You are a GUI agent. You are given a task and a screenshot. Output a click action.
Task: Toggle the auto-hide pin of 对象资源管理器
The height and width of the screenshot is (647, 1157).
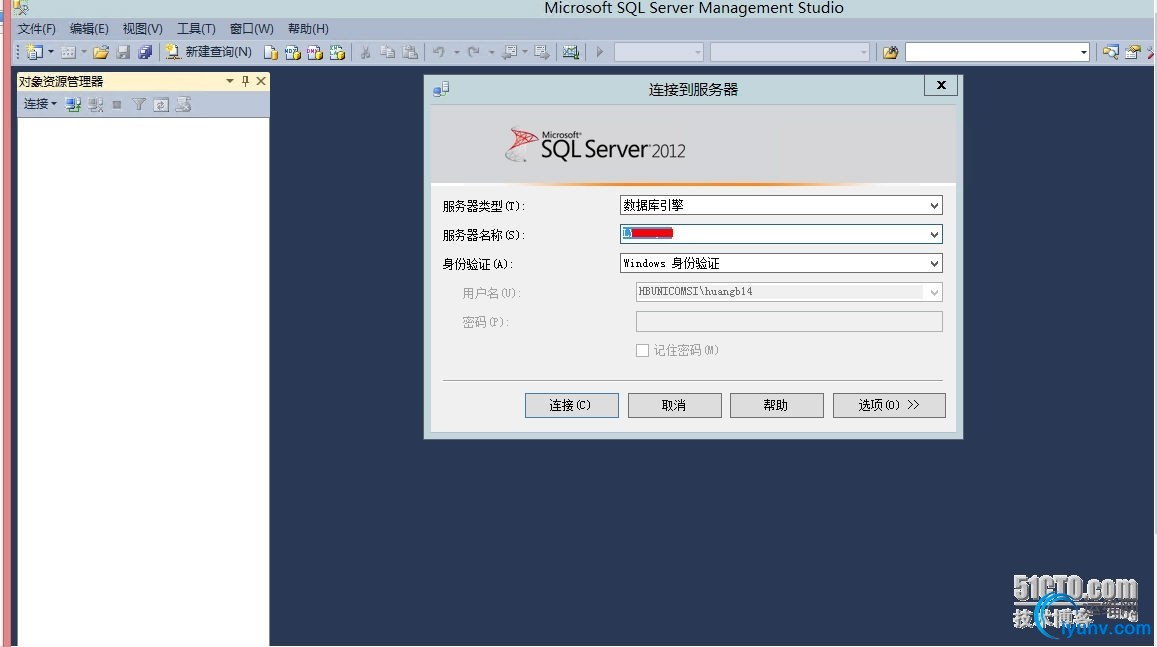pos(246,81)
